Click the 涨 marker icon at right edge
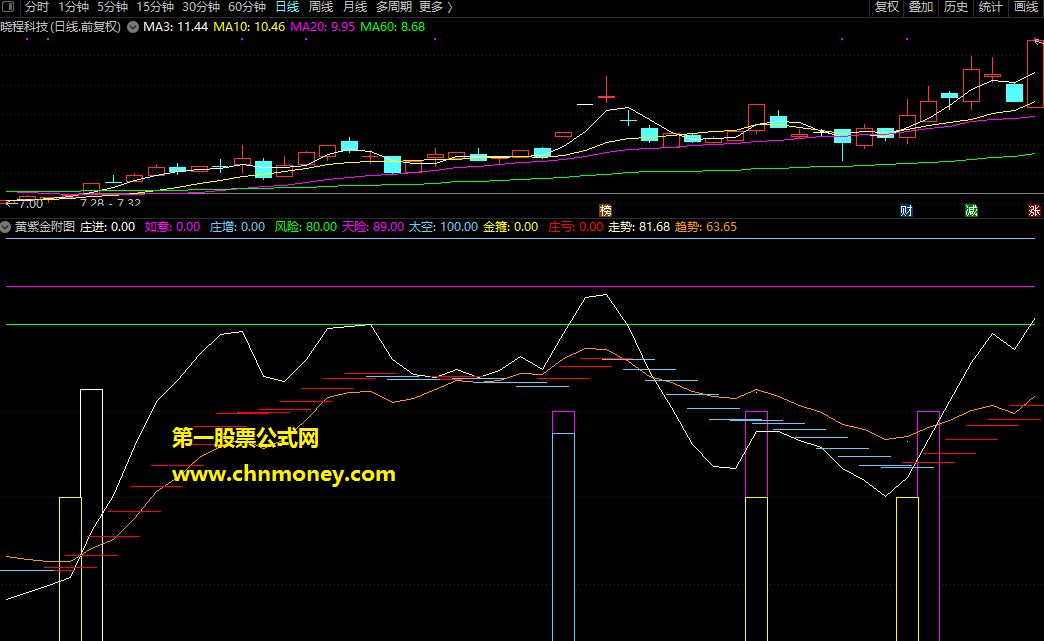 point(1034,210)
